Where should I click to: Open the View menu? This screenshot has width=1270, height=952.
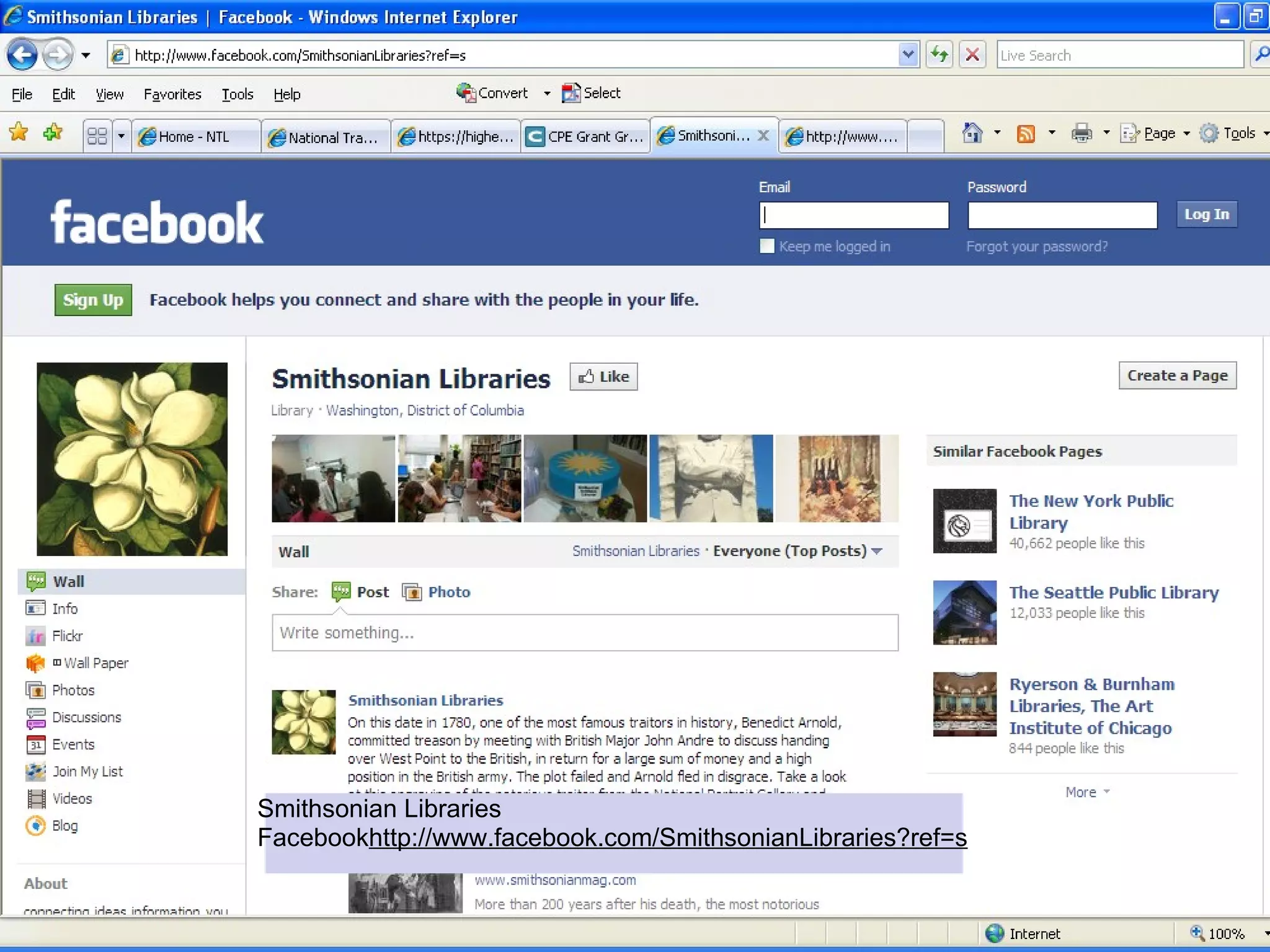tap(109, 94)
